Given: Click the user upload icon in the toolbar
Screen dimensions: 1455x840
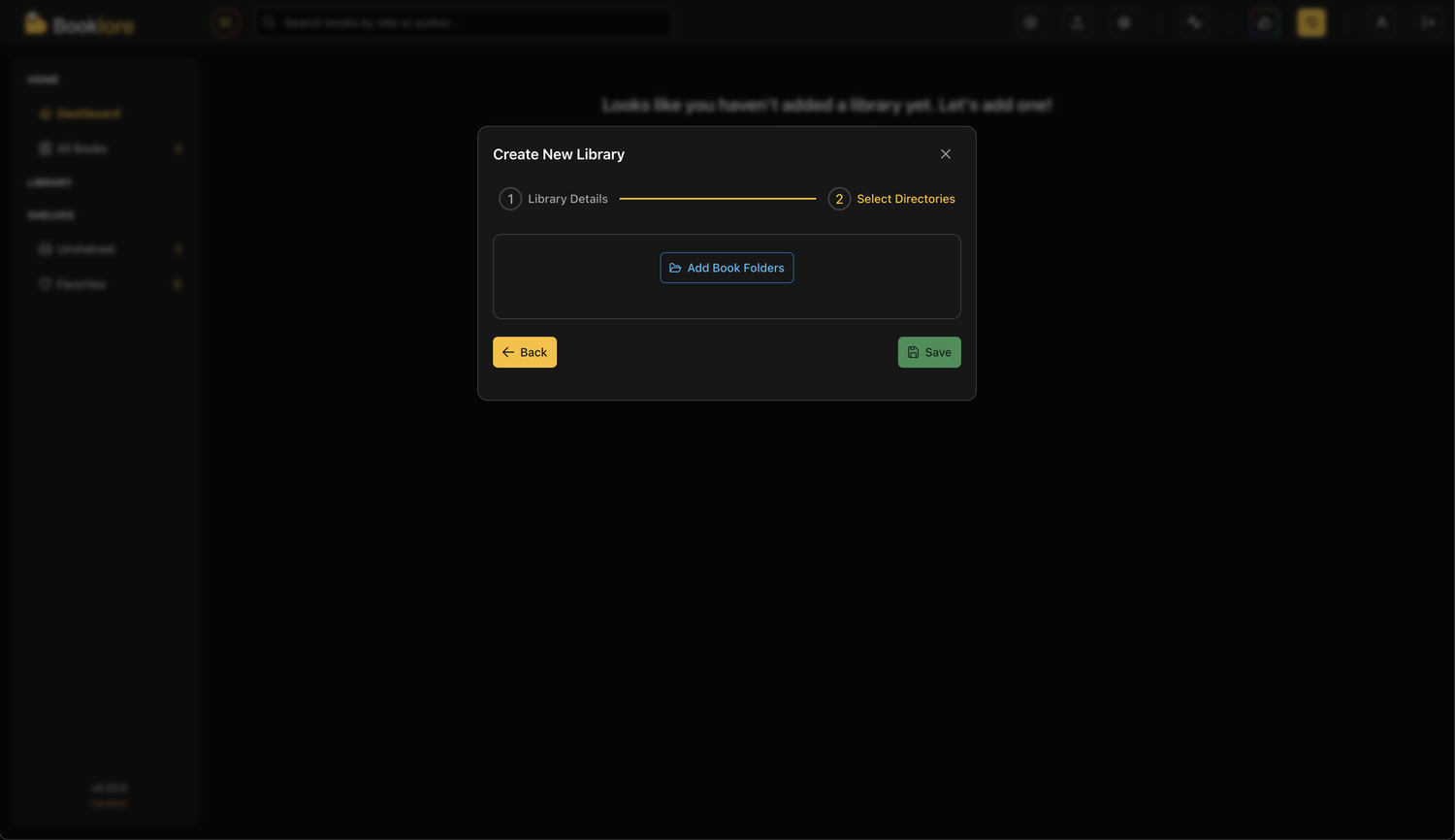Looking at the screenshot, I should [1077, 22].
